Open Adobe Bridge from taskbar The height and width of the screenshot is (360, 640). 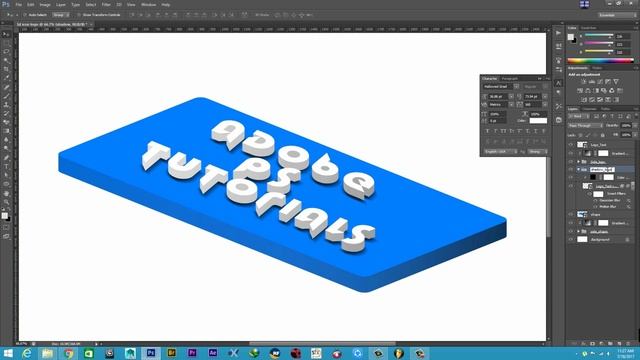171,353
